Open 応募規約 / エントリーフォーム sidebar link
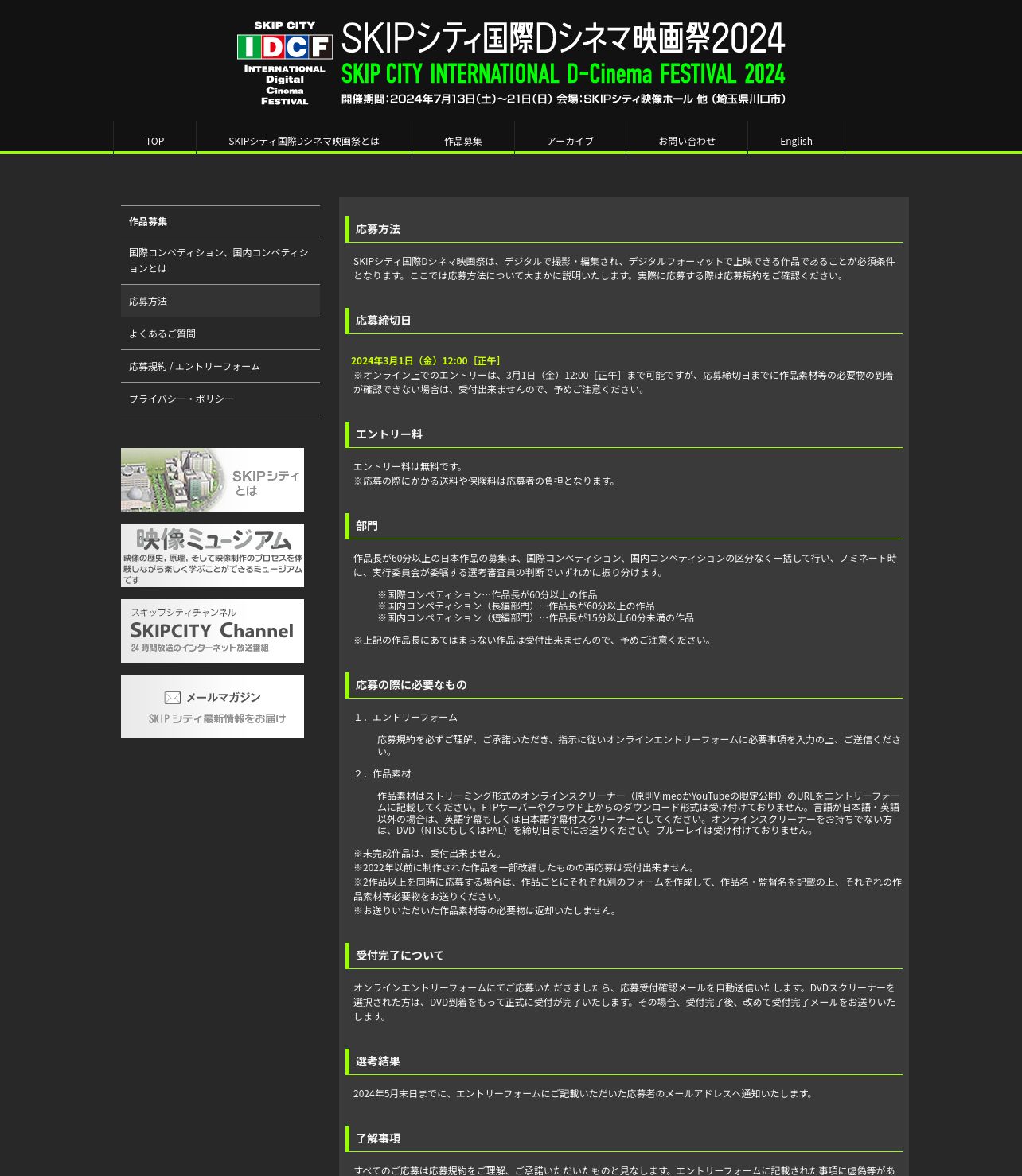 tap(220, 366)
